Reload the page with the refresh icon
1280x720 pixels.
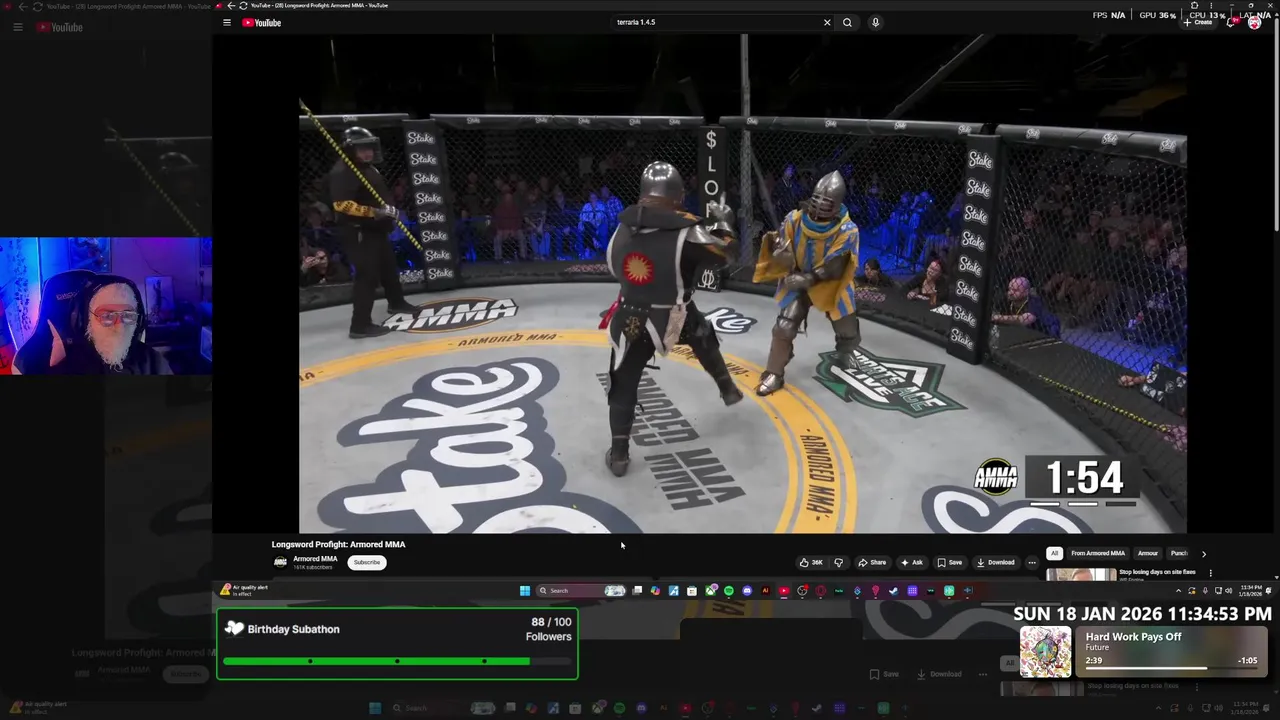[243, 5]
